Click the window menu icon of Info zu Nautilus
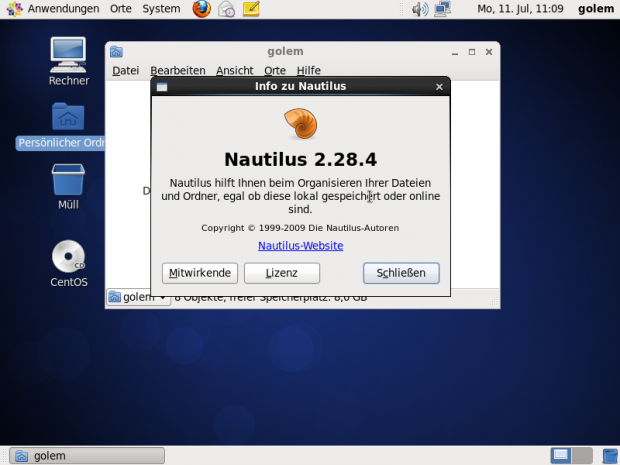This screenshot has height=465, width=620. [x=162, y=87]
